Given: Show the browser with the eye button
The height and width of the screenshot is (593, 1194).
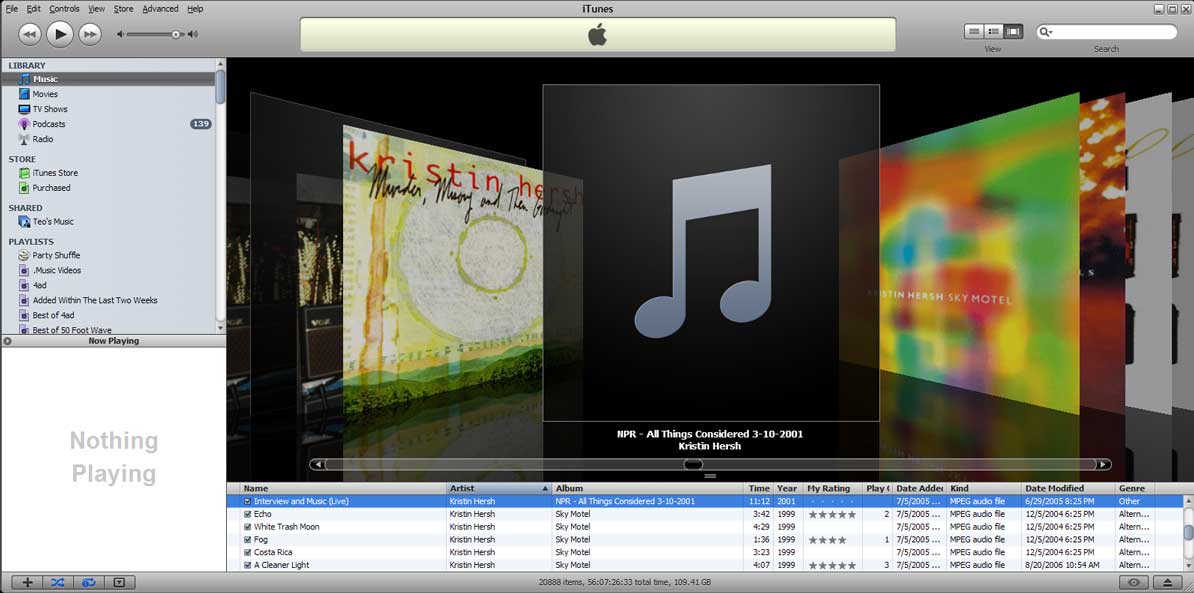Looking at the screenshot, I should click(x=1134, y=582).
